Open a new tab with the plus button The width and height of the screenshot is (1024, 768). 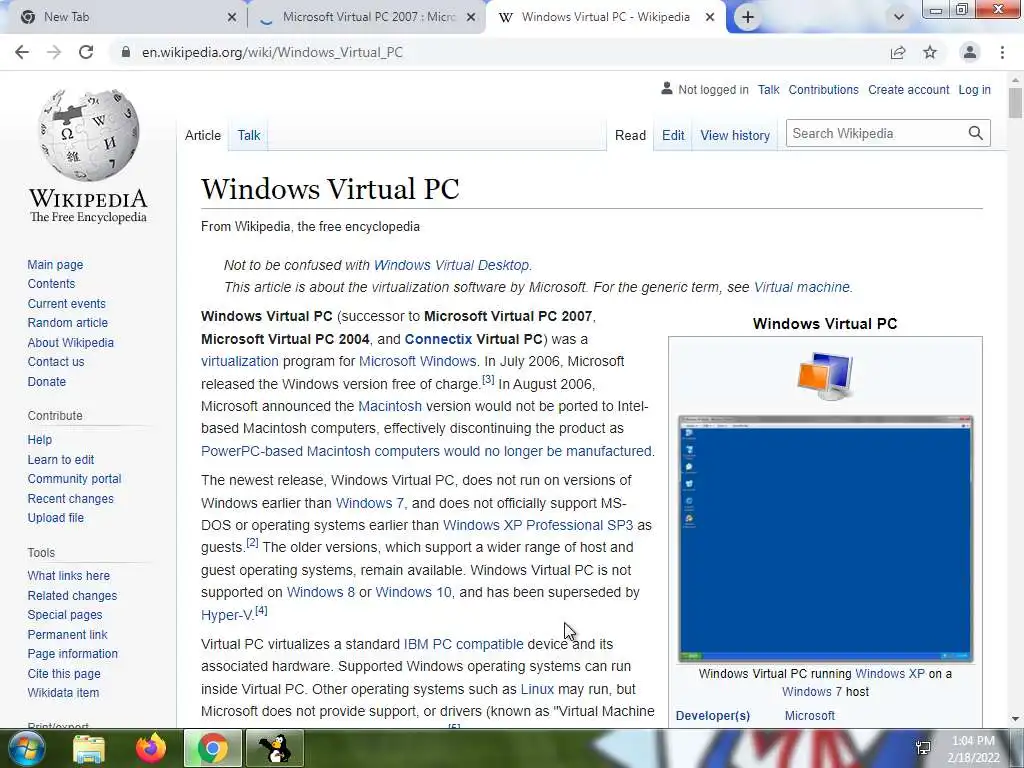748,18
